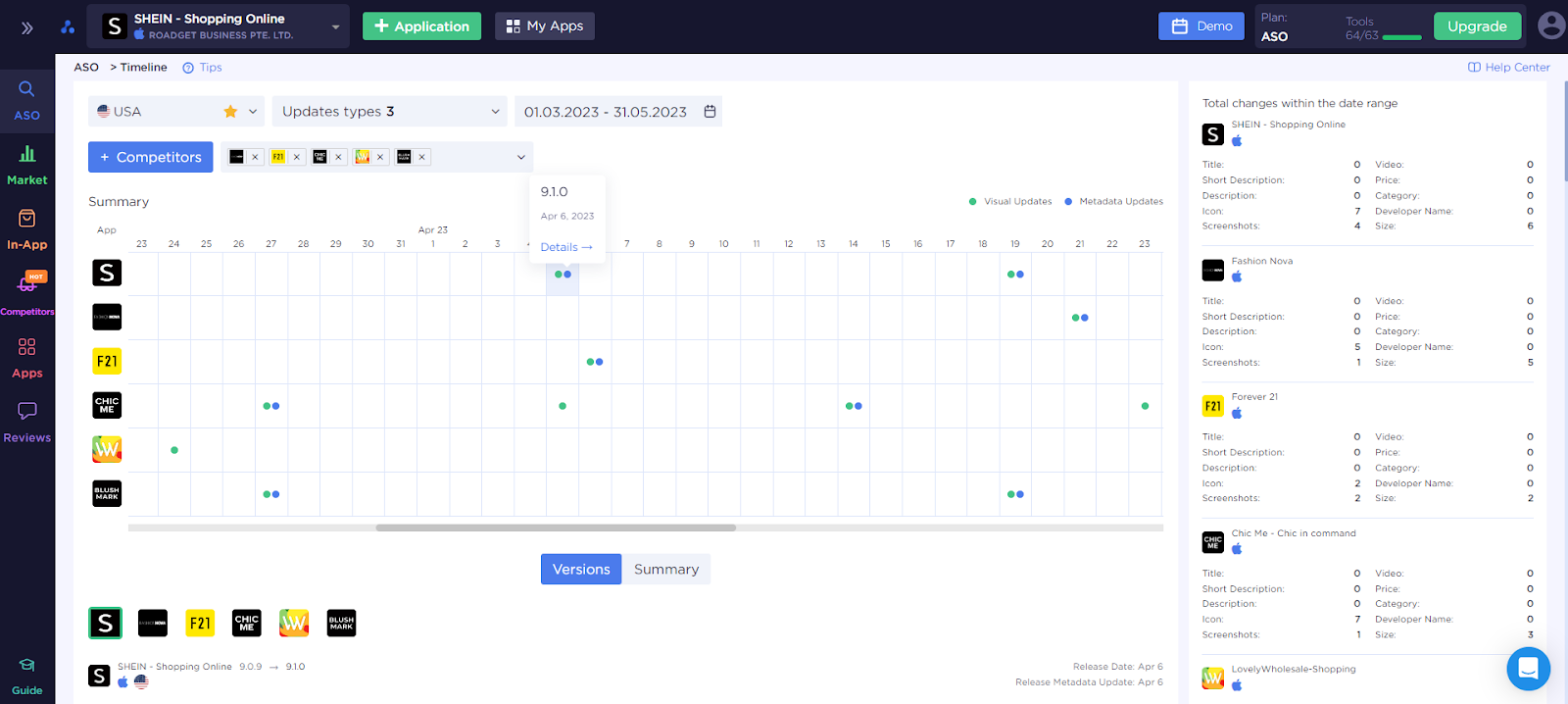The image size is (1568, 704).
Task: Click the Upgrade button
Action: (1477, 26)
